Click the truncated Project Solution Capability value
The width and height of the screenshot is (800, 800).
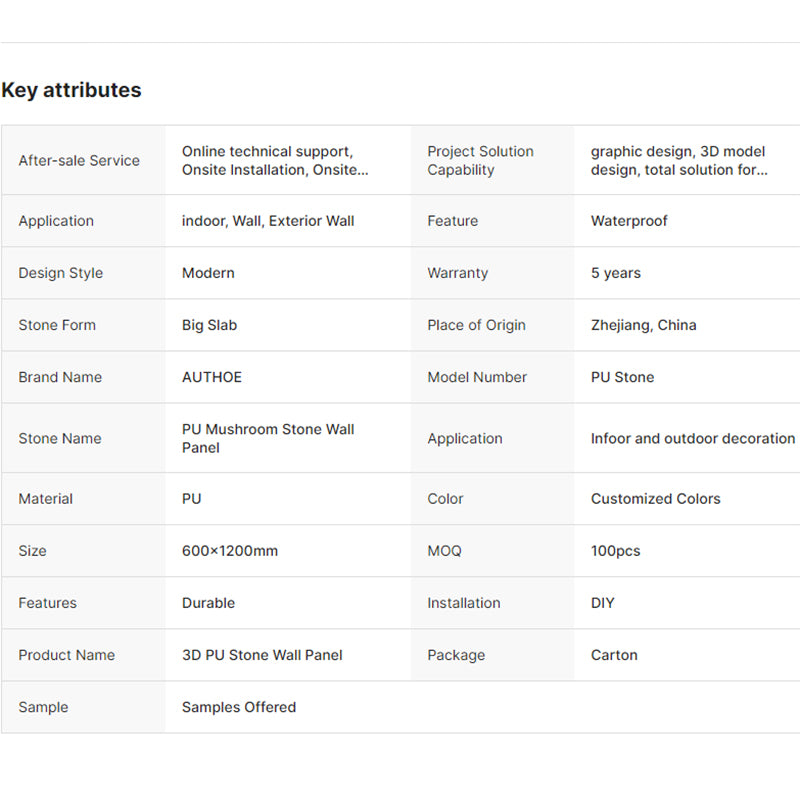pos(679,161)
